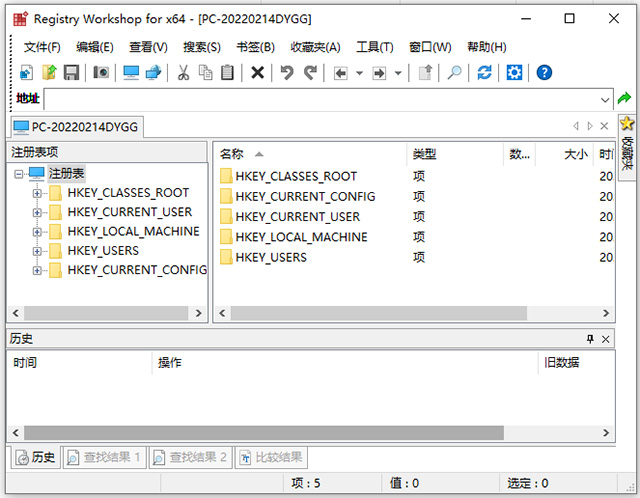Pin the 历史 history panel

[x=590, y=339]
